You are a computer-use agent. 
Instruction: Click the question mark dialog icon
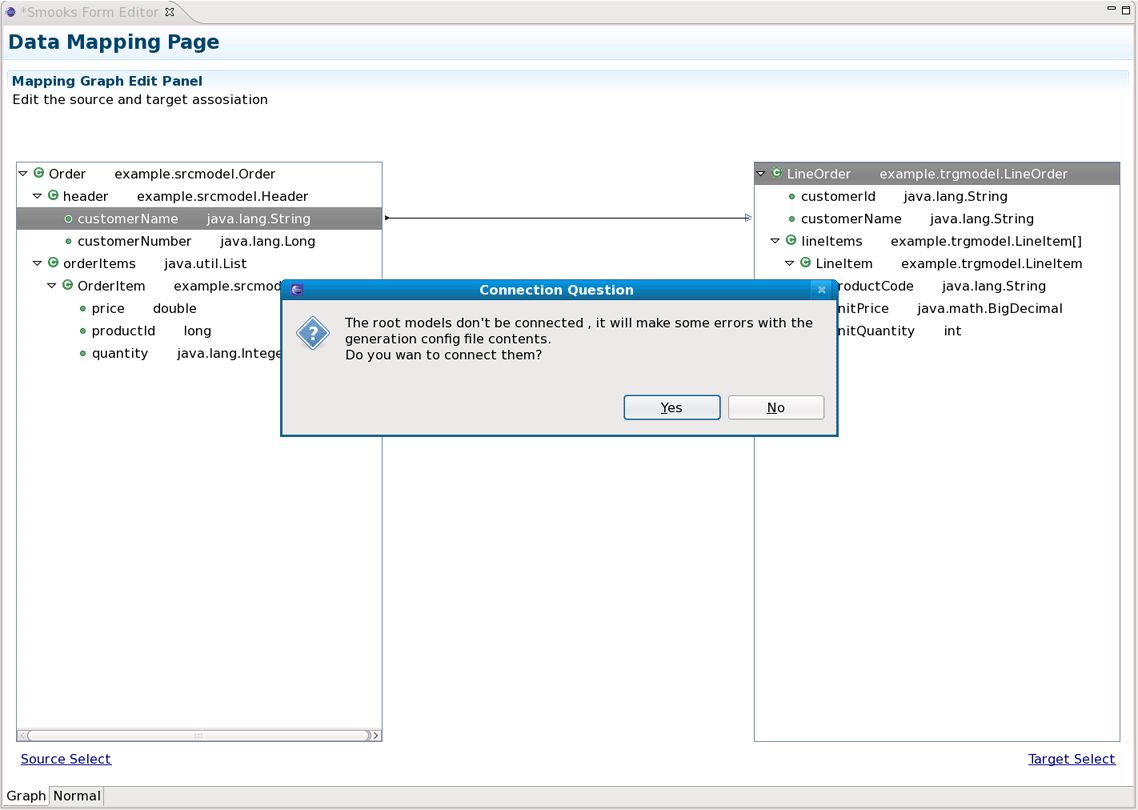[313, 333]
